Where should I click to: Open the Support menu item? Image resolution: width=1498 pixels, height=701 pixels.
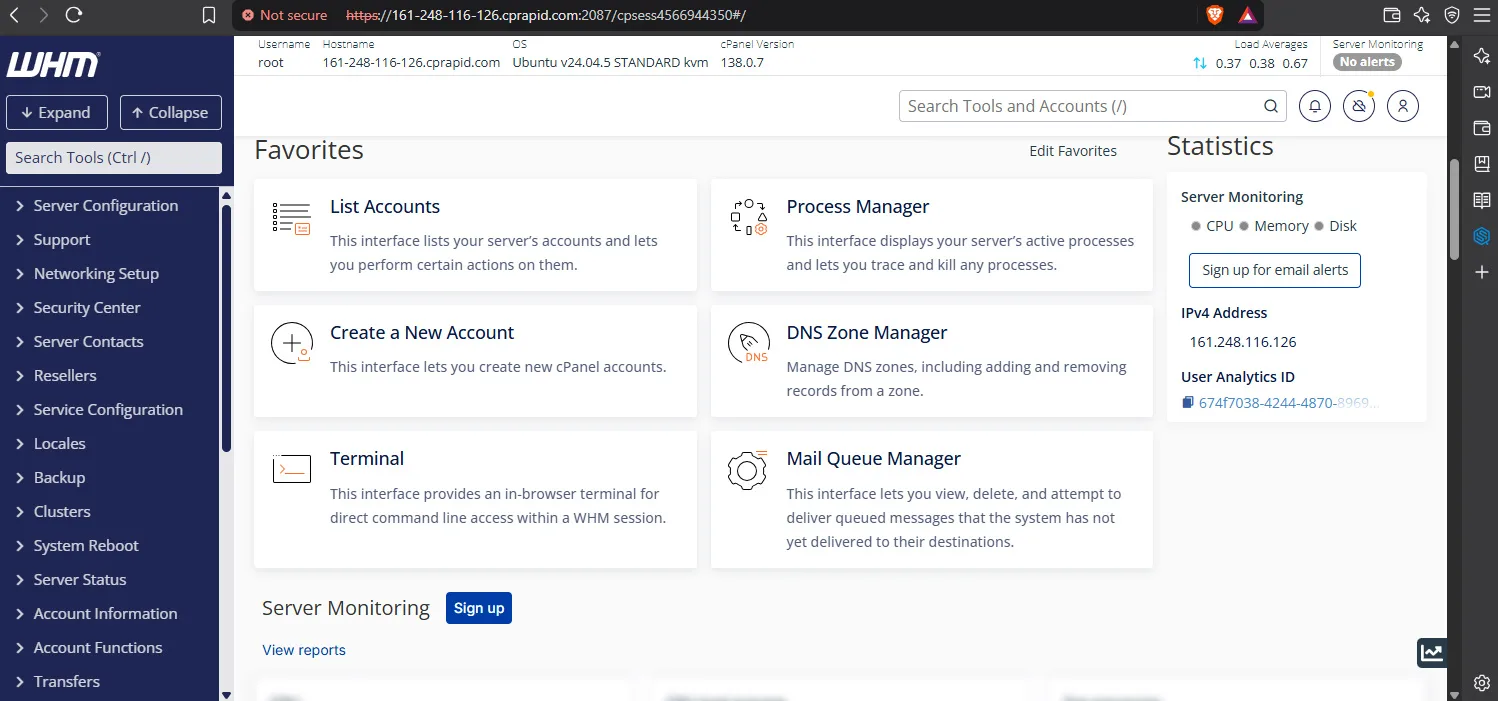point(62,240)
